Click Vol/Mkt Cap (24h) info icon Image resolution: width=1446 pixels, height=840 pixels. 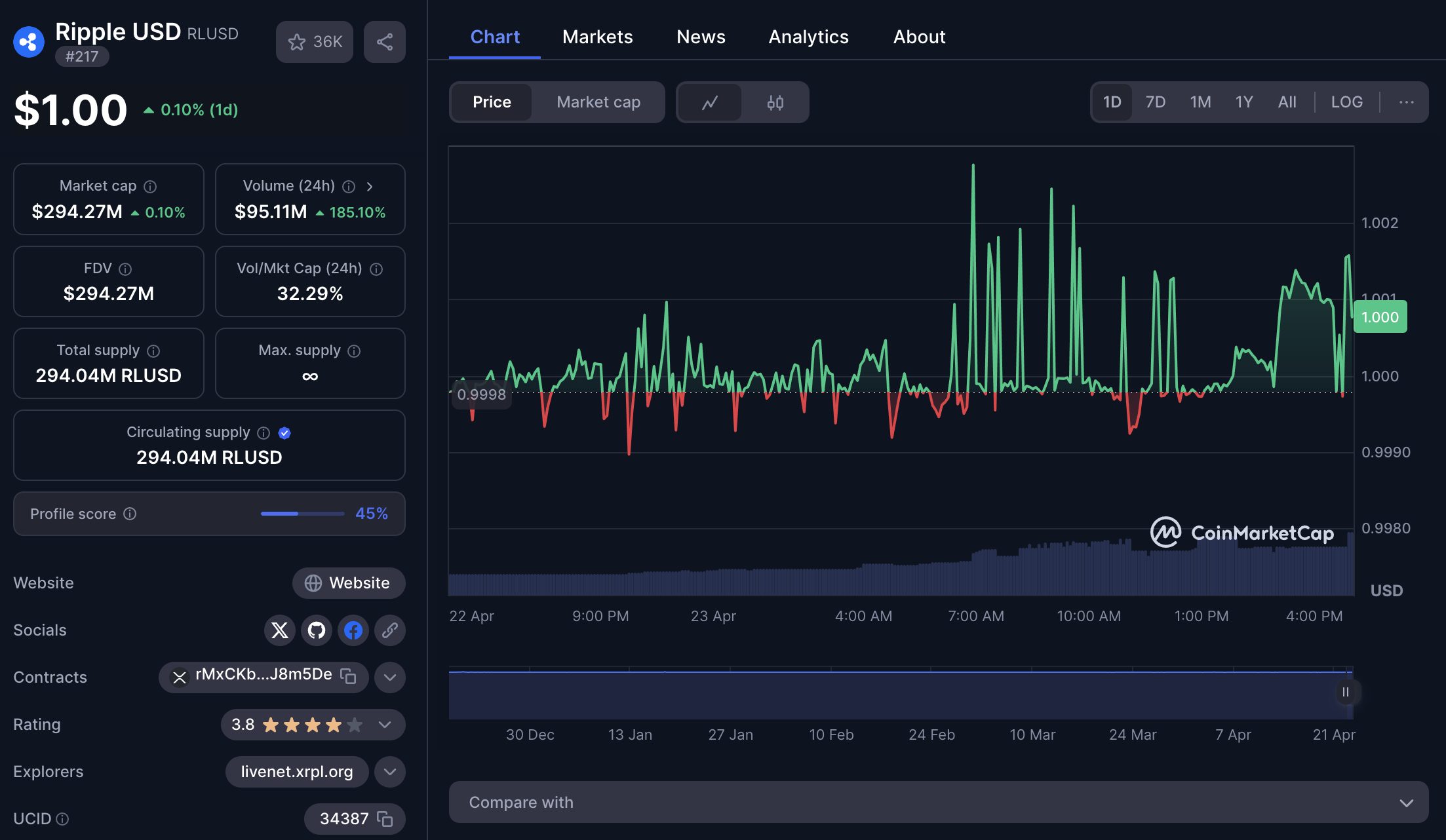(376, 269)
